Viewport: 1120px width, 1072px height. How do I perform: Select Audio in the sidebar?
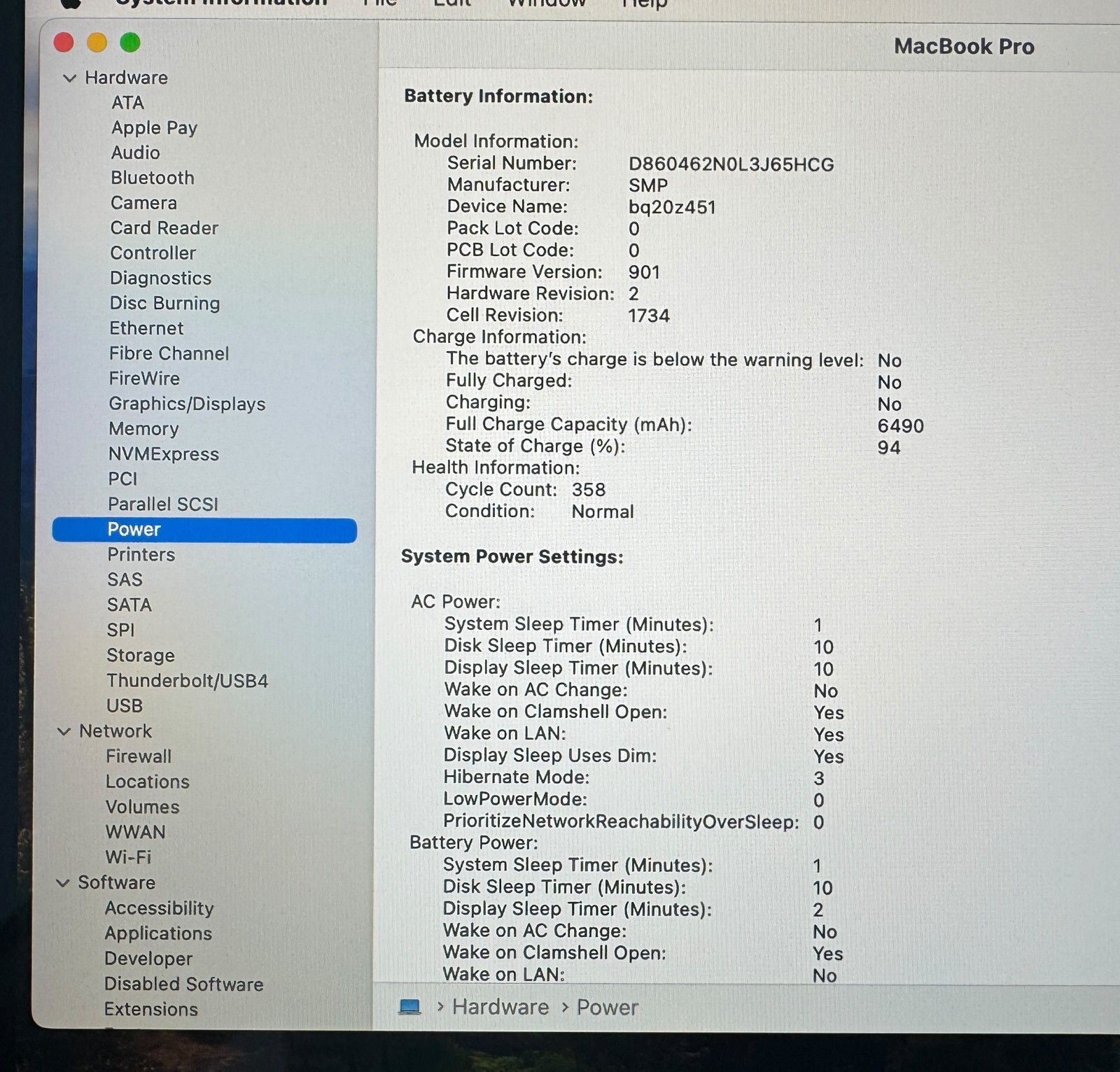[135, 153]
